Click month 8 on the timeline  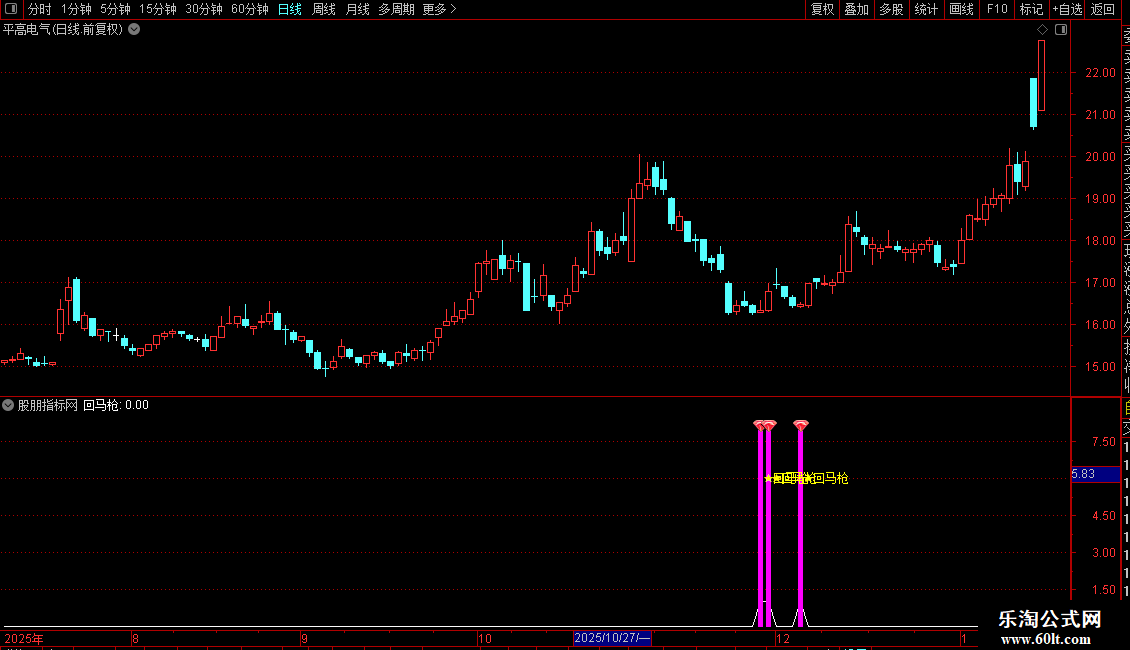pos(135,638)
